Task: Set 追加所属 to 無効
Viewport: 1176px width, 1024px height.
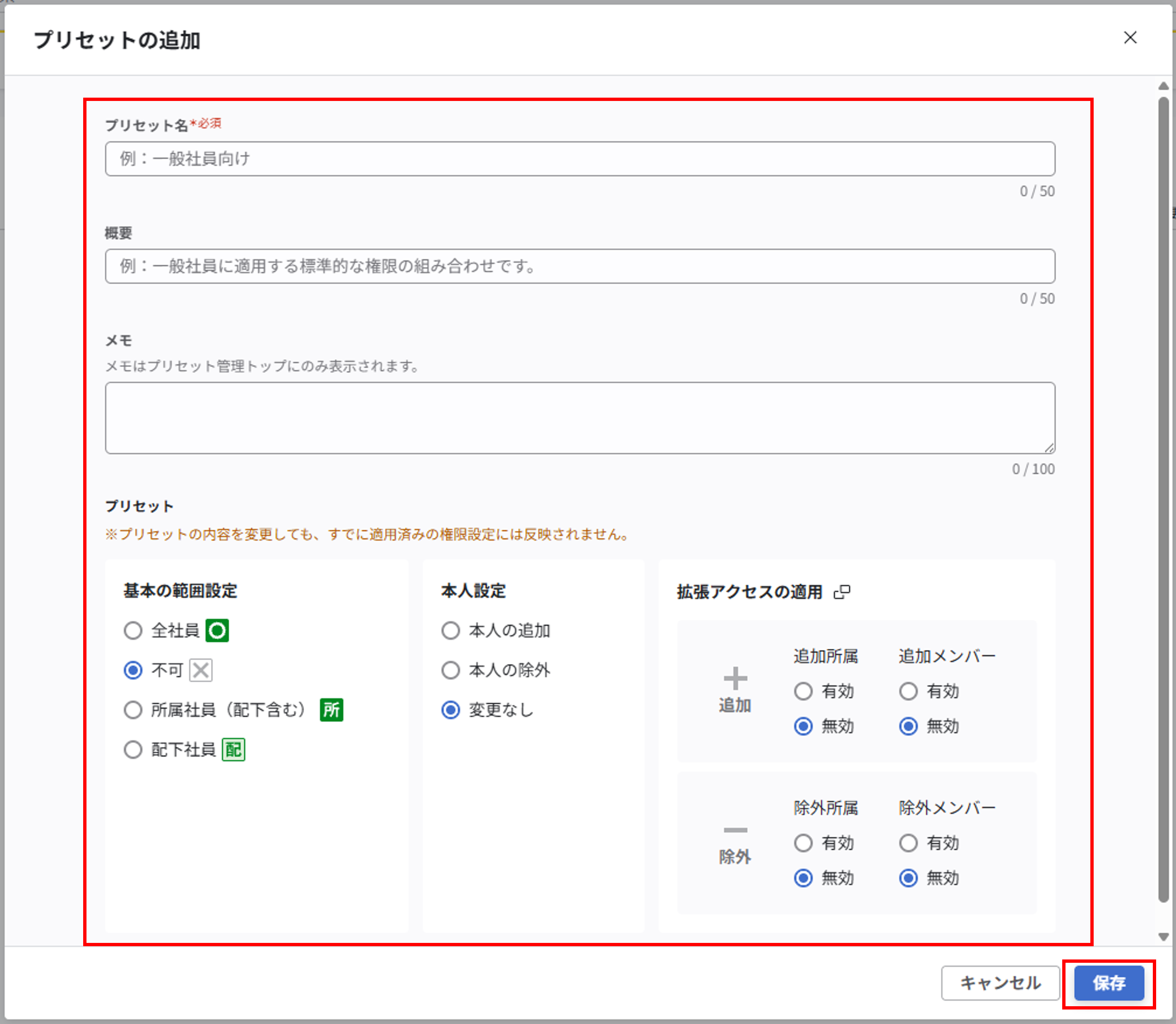Action: click(804, 726)
